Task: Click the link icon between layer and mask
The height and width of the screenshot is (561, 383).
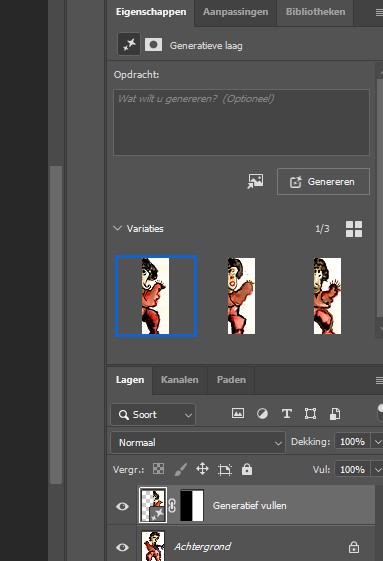Action: 172,506
